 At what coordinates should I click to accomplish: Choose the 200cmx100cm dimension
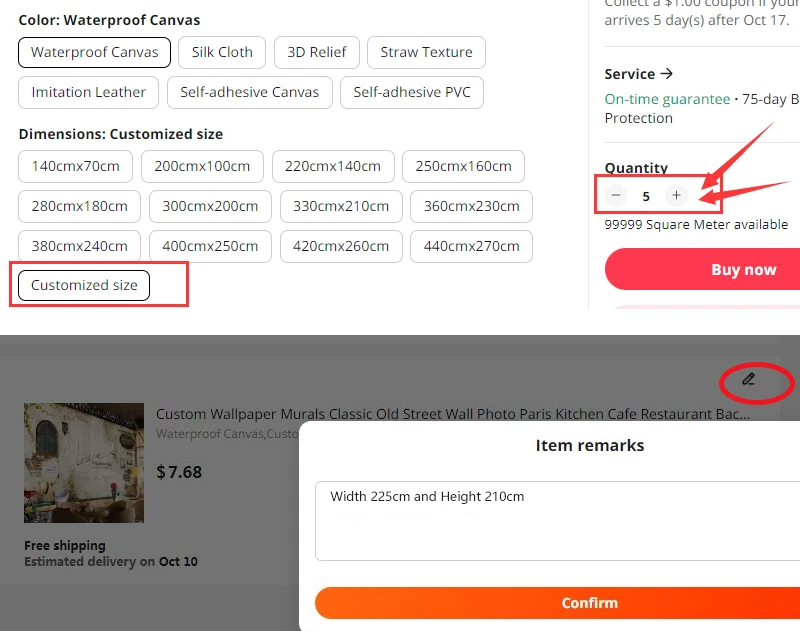pos(202,166)
